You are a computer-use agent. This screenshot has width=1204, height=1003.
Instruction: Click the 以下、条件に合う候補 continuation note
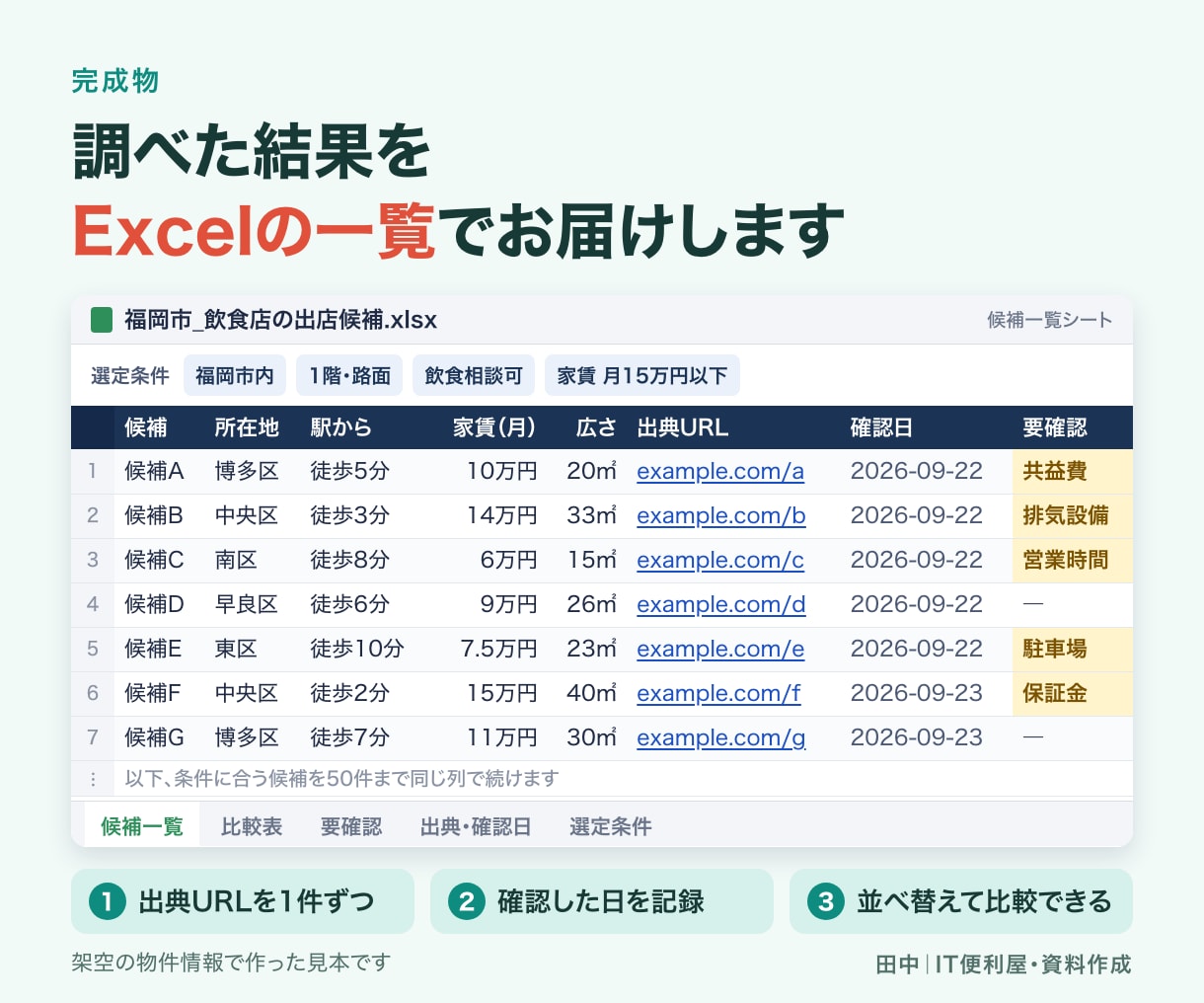point(341,779)
